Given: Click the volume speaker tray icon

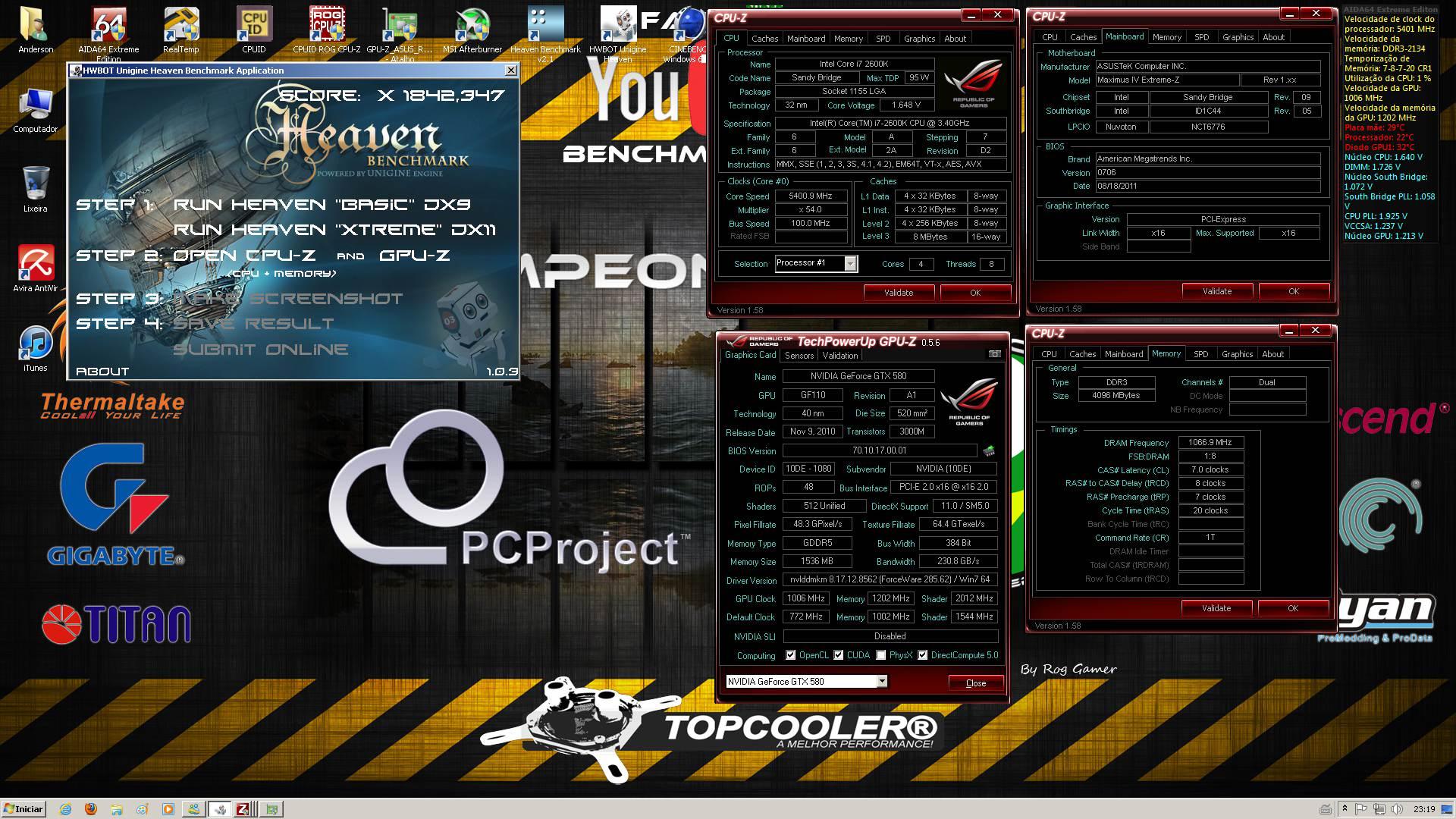Looking at the screenshot, I should click(x=1397, y=809).
